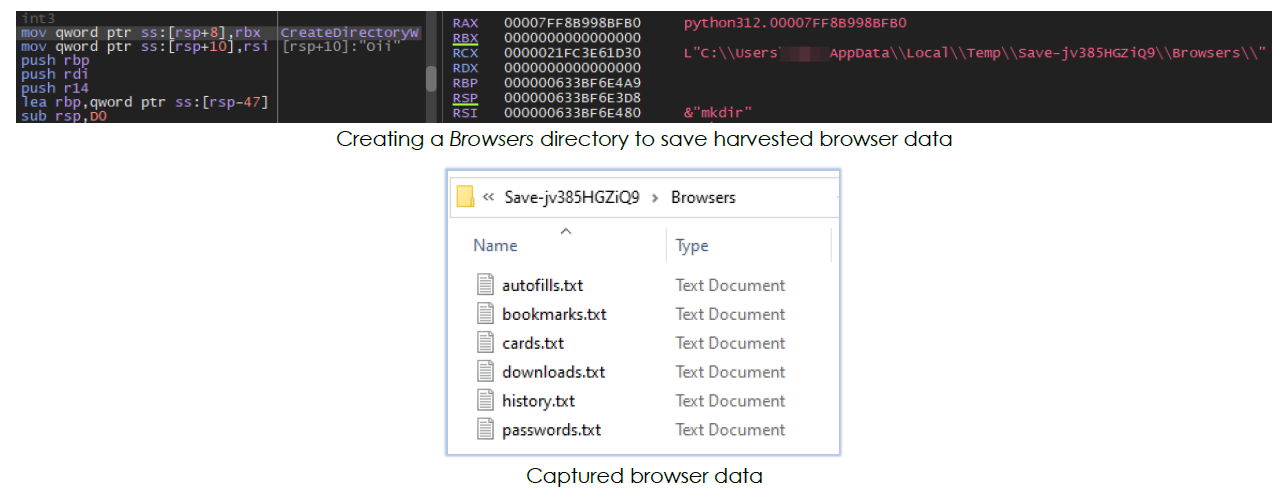1276x493 pixels.
Task: Select the RCX register in debugger
Action: tap(466, 52)
